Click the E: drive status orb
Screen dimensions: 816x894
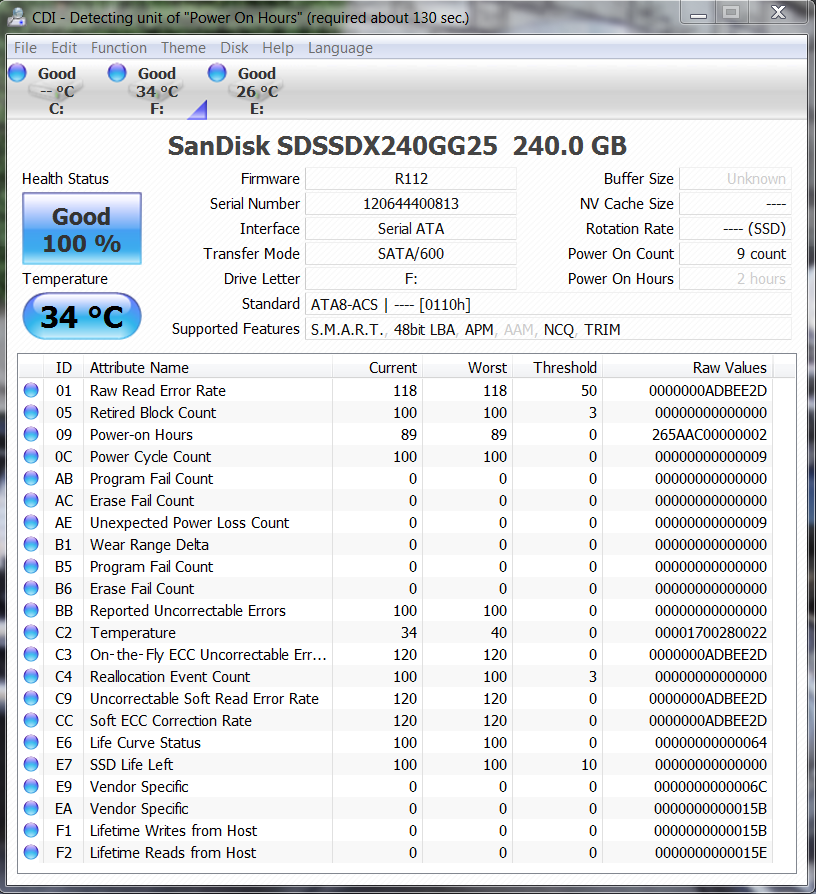pos(217,73)
